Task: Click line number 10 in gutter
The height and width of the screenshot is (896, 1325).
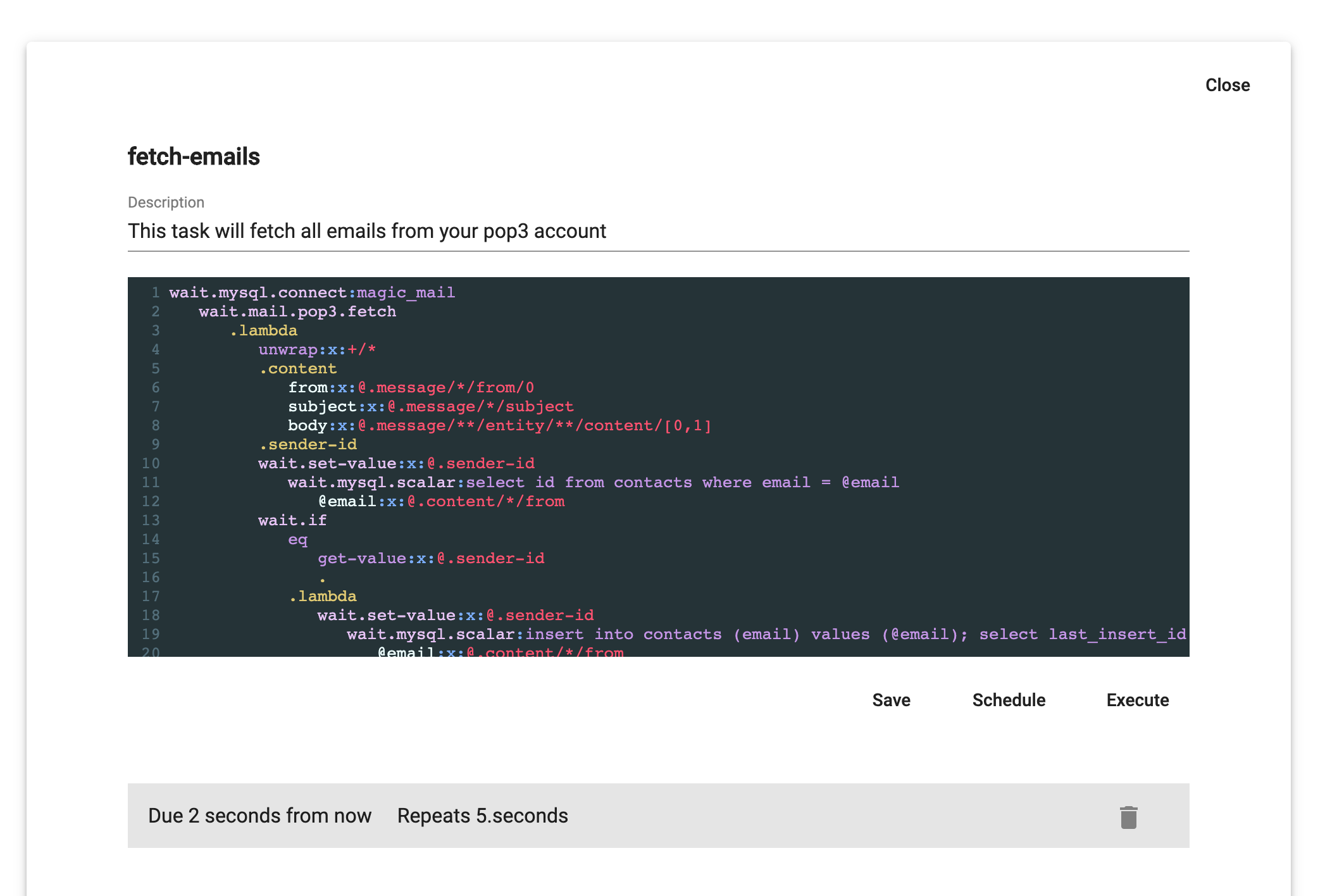Action: 151,463
